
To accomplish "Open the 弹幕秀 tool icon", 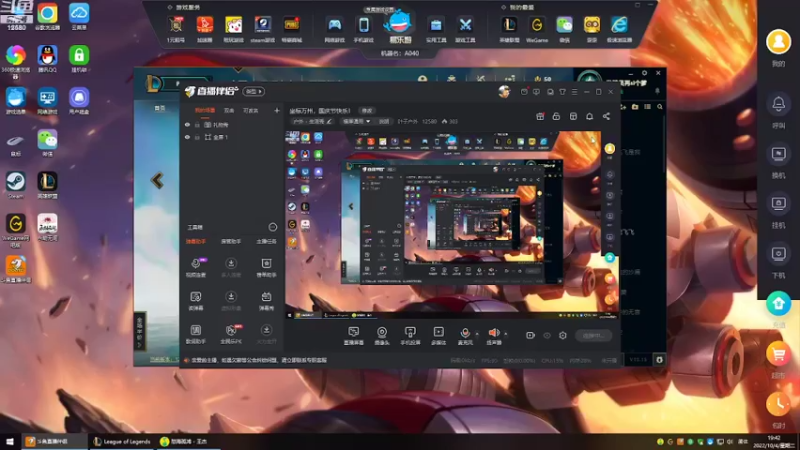I will click(x=266, y=301).
